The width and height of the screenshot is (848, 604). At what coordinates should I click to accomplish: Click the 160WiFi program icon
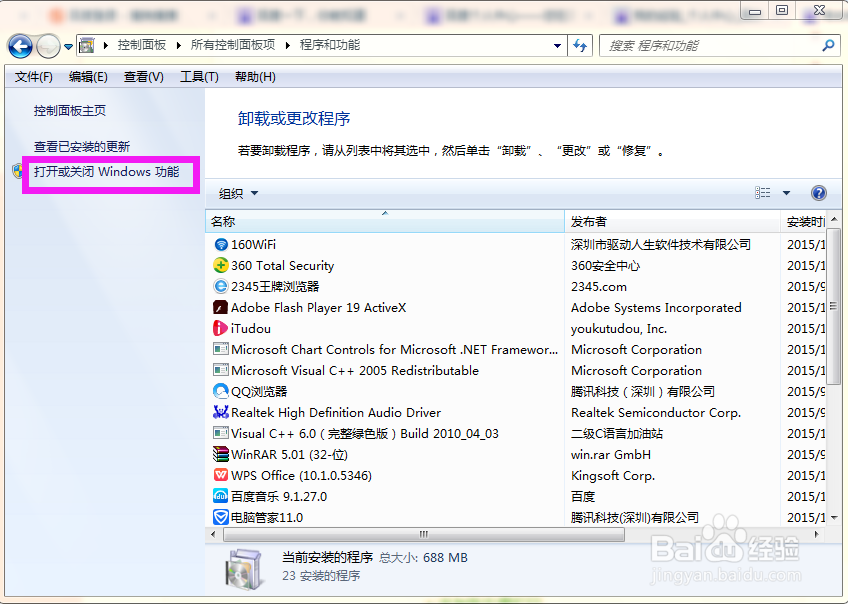(221, 245)
